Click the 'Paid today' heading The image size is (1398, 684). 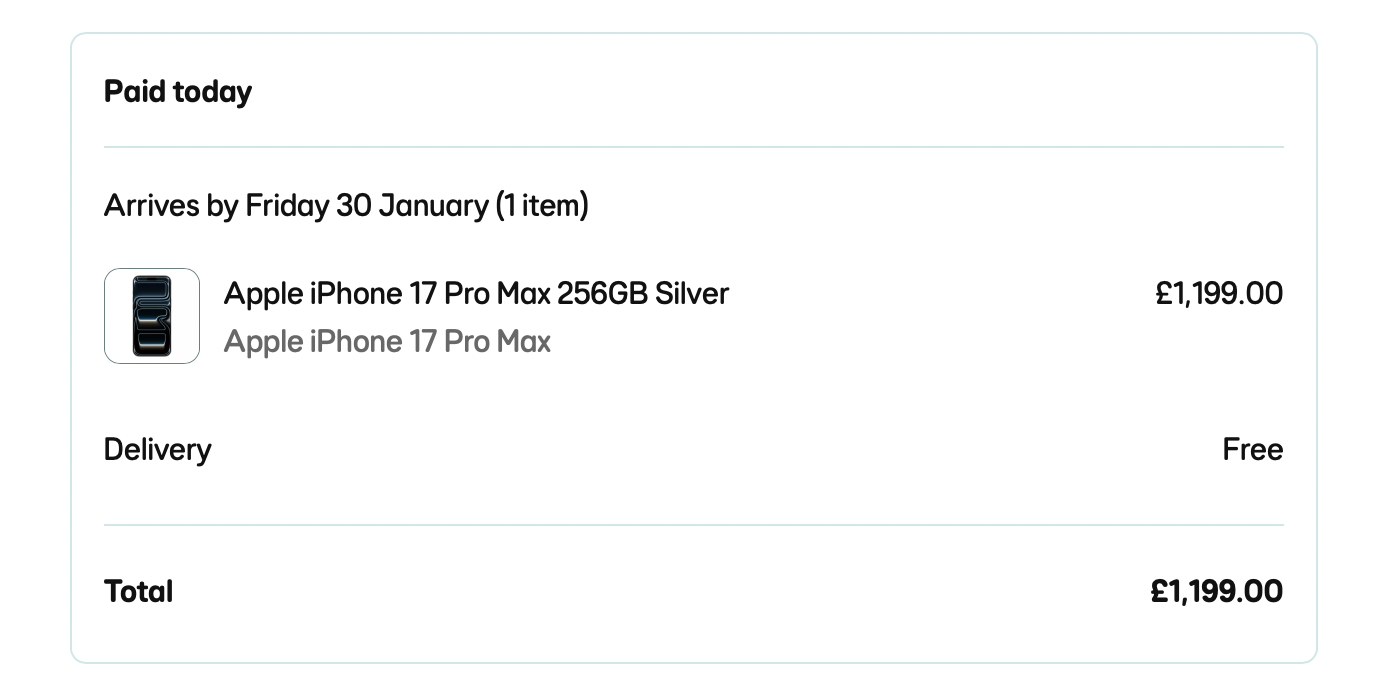click(178, 92)
